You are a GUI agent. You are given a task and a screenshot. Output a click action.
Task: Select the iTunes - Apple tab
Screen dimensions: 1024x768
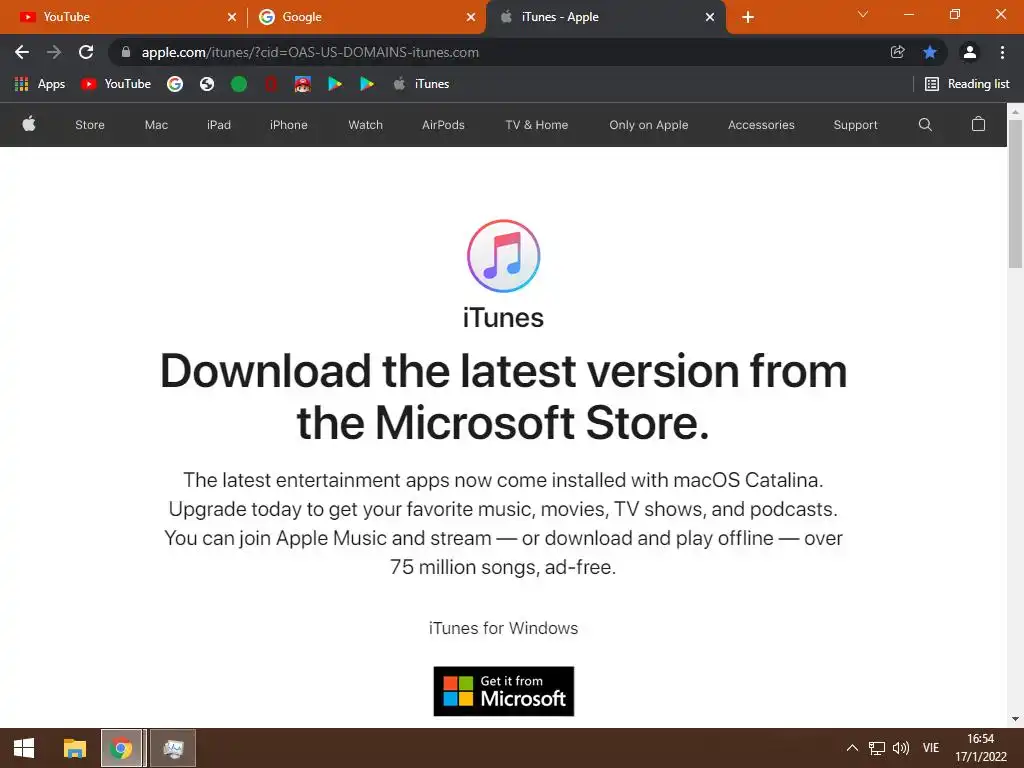tap(605, 17)
